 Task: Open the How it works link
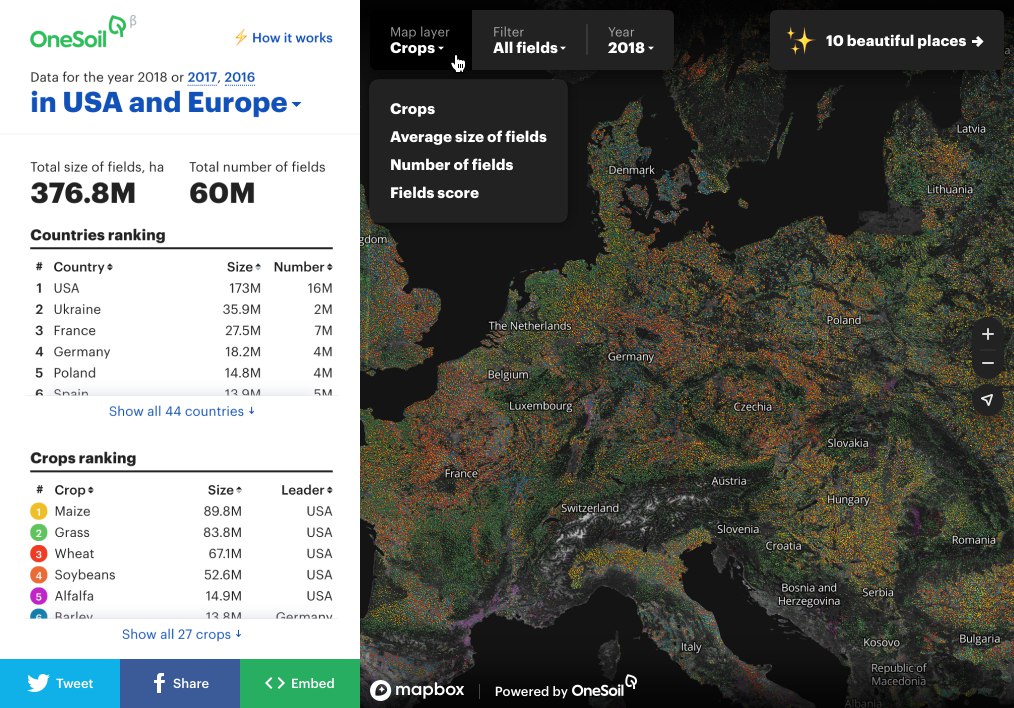click(x=292, y=38)
